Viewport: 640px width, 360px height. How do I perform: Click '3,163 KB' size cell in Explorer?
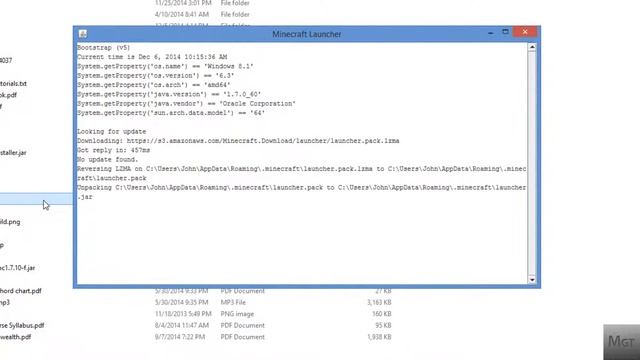379,303
